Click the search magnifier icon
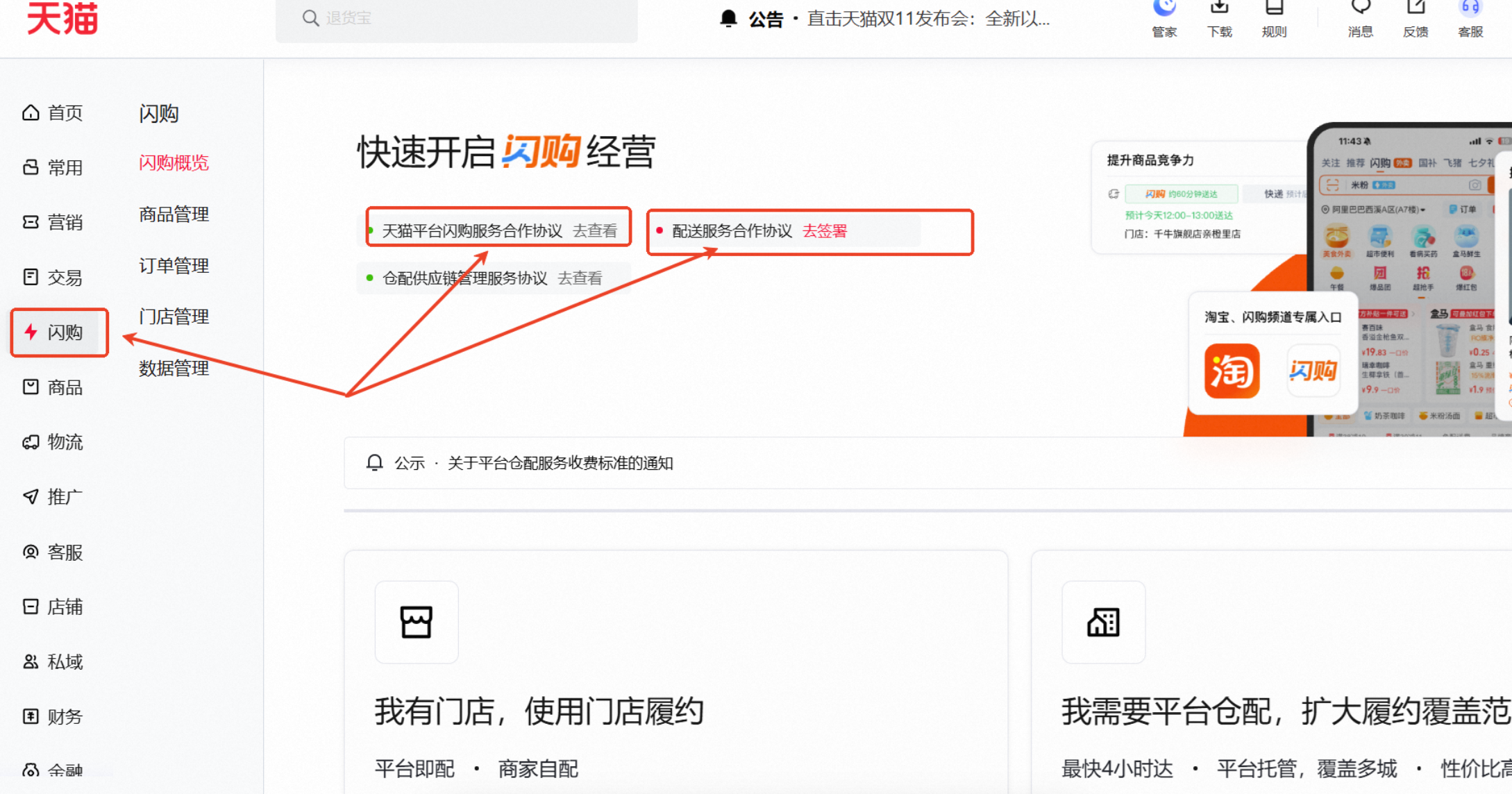 point(310,18)
